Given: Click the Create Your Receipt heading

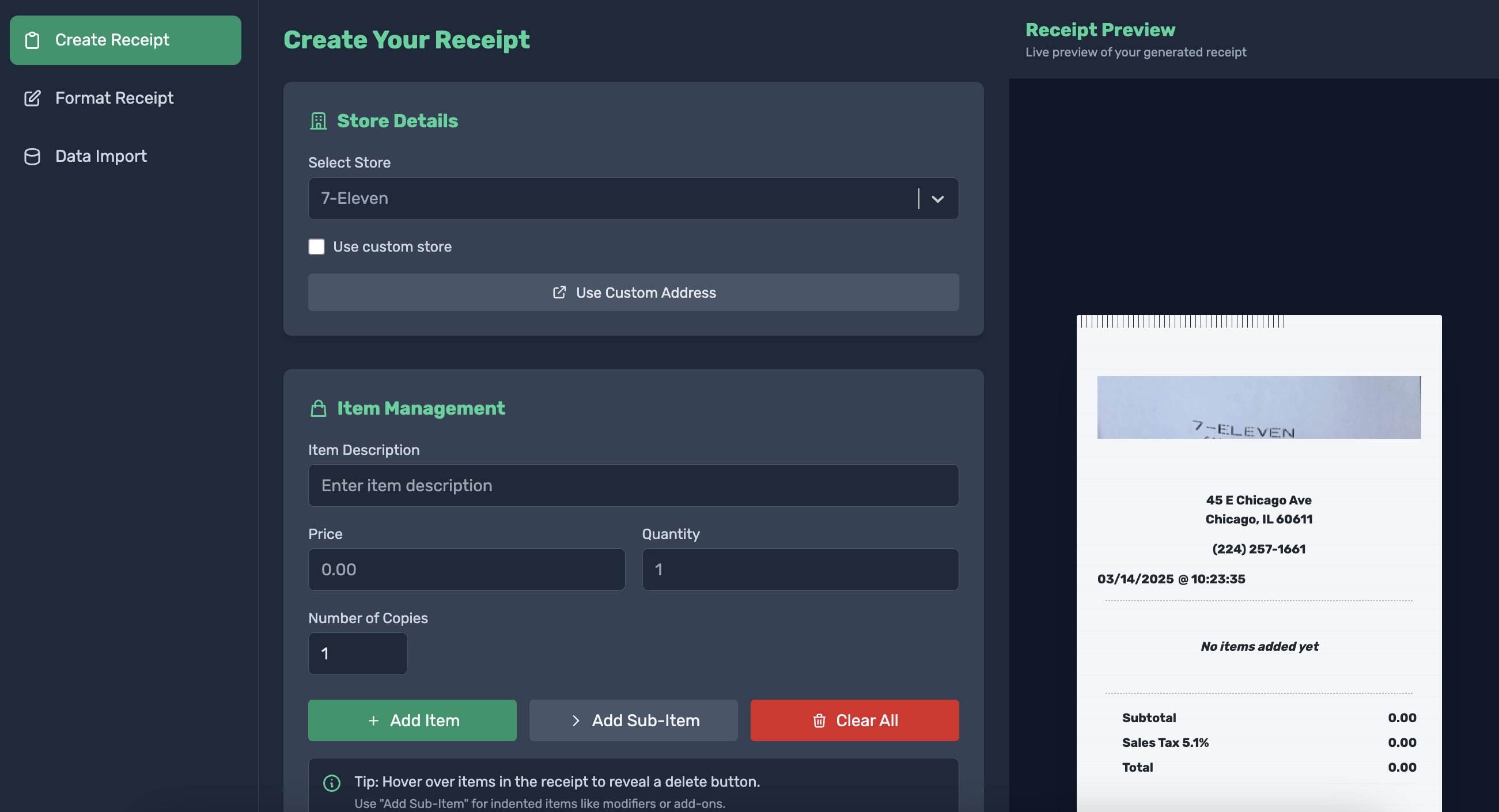Looking at the screenshot, I should 406,40.
